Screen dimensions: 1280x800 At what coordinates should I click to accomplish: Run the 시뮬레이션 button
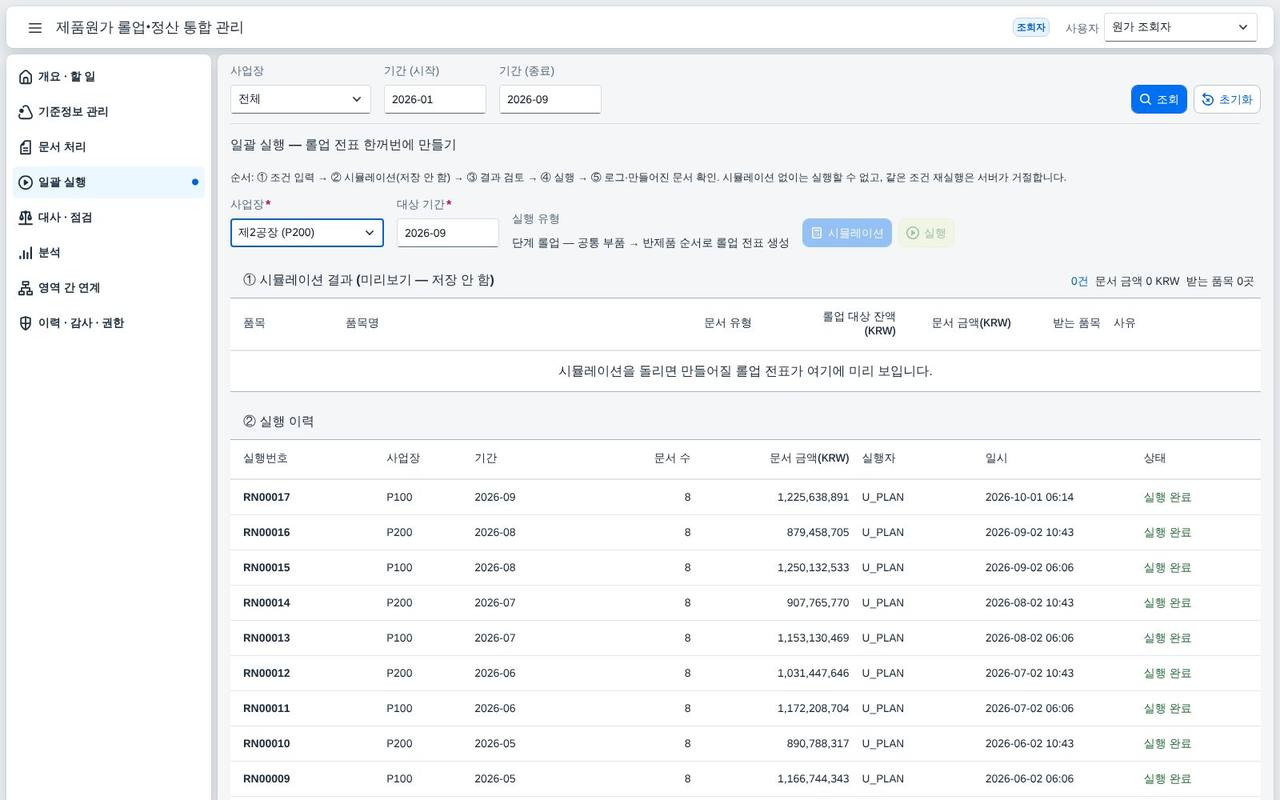coord(847,233)
